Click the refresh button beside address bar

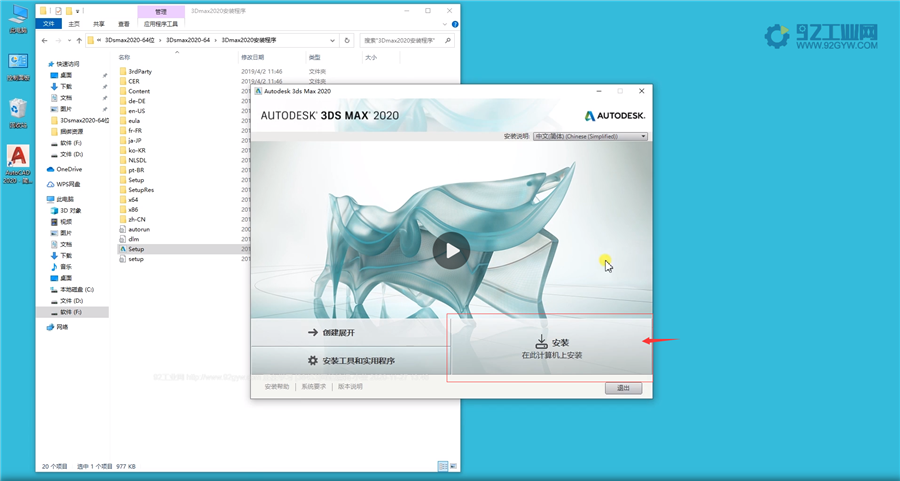(x=347, y=41)
